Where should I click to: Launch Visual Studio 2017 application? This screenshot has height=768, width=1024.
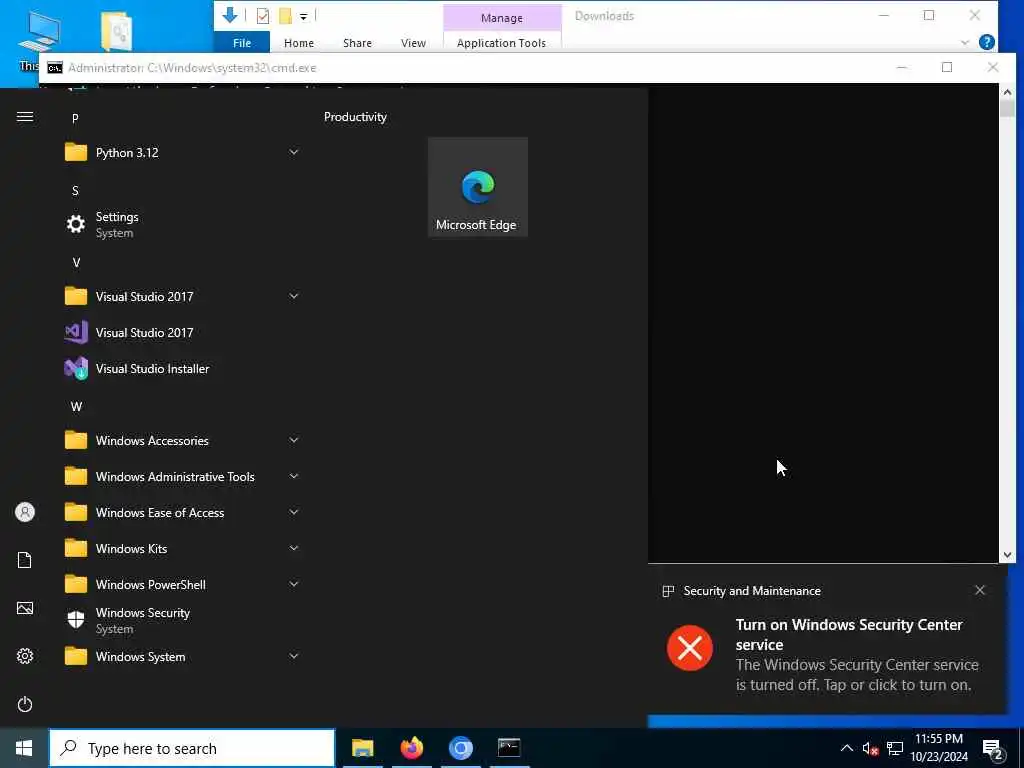pyautogui.click(x=182, y=332)
